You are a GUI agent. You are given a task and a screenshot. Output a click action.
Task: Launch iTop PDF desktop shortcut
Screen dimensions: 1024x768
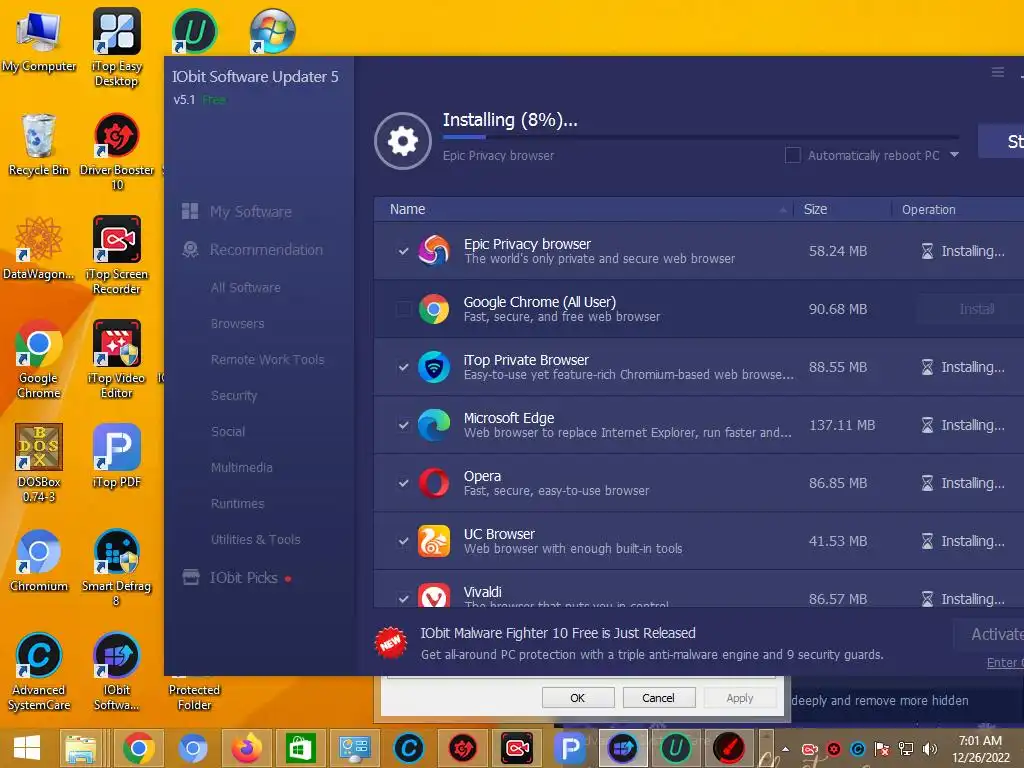(x=116, y=455)
